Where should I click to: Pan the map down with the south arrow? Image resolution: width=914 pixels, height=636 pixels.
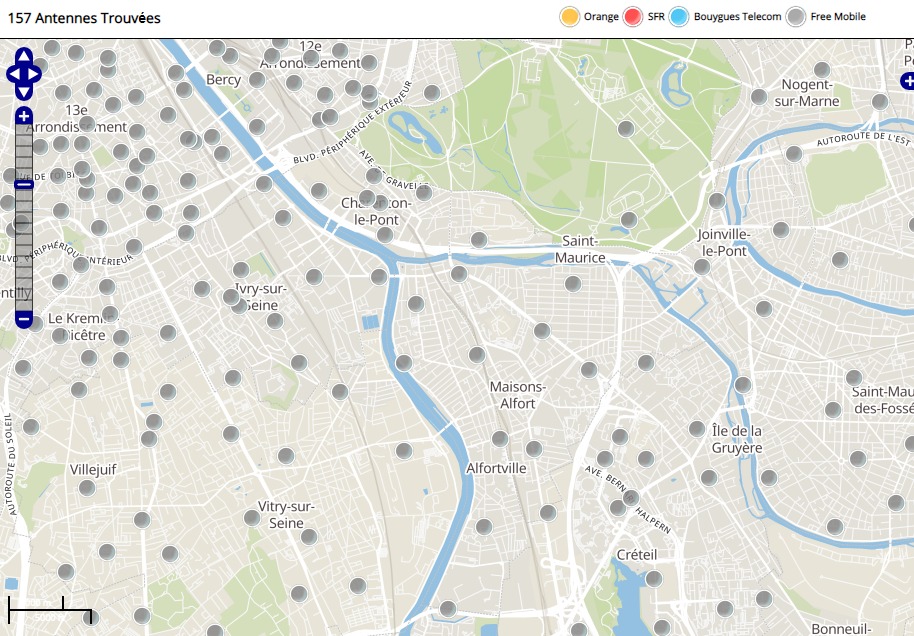point(24,91)
